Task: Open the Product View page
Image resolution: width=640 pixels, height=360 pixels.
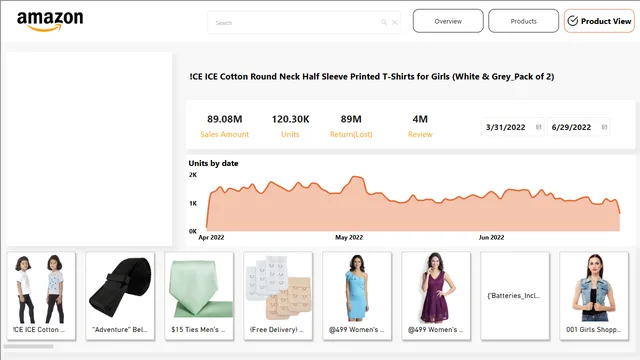Action: [x=599, y=21]
